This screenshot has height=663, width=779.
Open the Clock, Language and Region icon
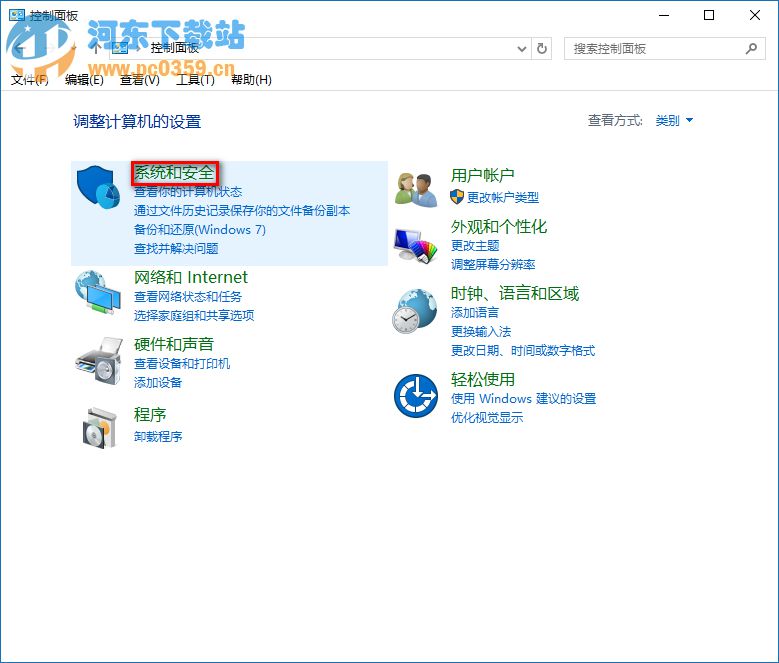tap(415, 311)
